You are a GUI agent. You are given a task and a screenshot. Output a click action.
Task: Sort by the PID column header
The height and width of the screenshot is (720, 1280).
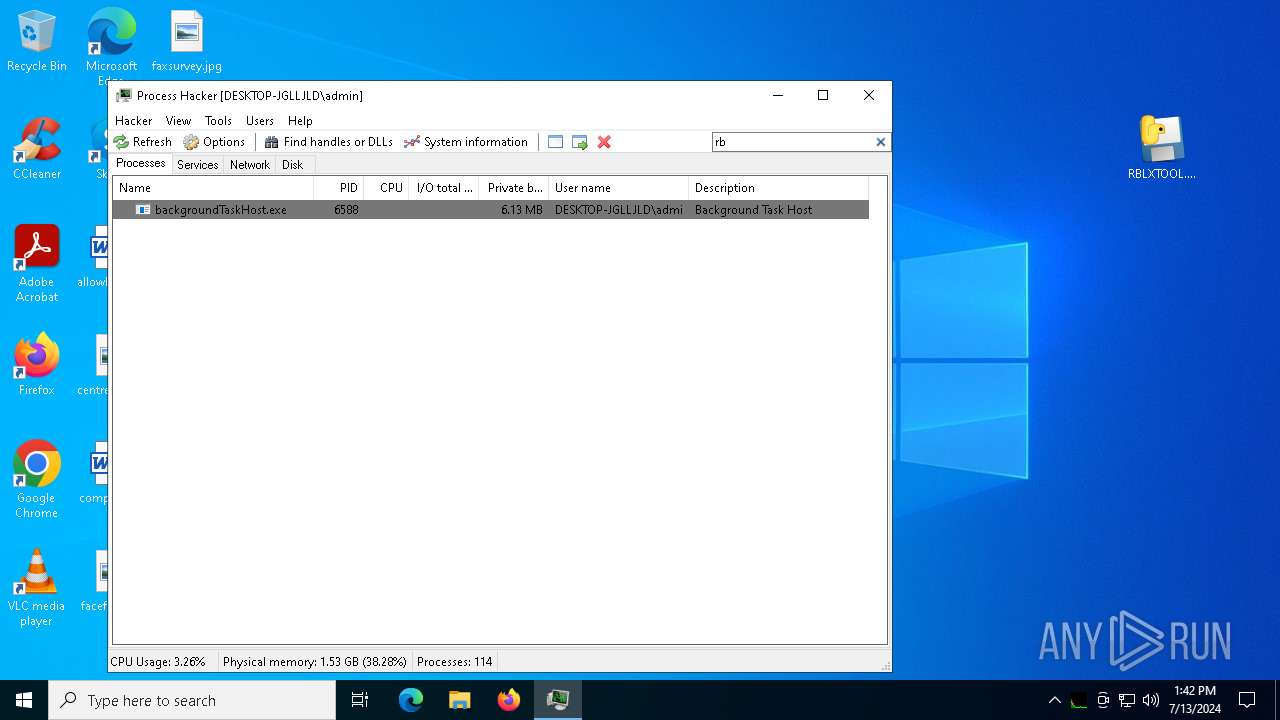[338, 188]
